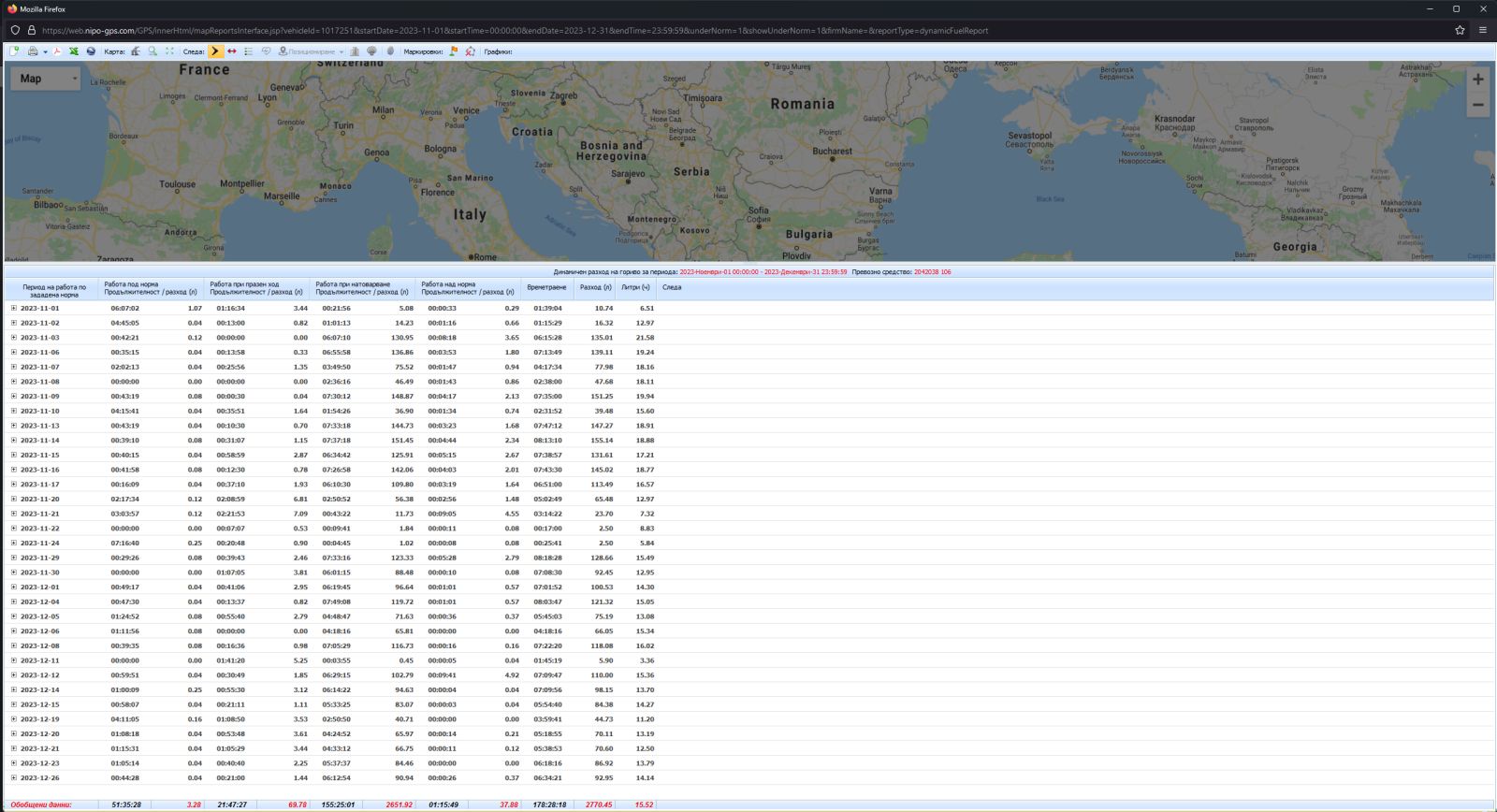1497x812 pixels.
Task: Click the track list icon
Action: (249, 51)
